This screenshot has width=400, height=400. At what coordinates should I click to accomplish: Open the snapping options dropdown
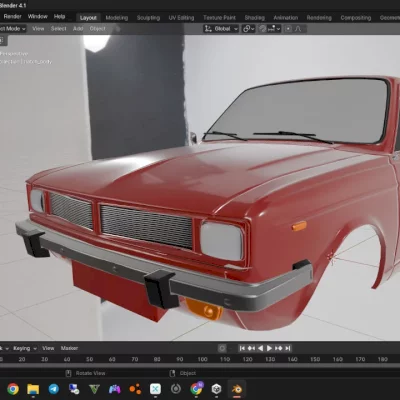click(274, 29)
